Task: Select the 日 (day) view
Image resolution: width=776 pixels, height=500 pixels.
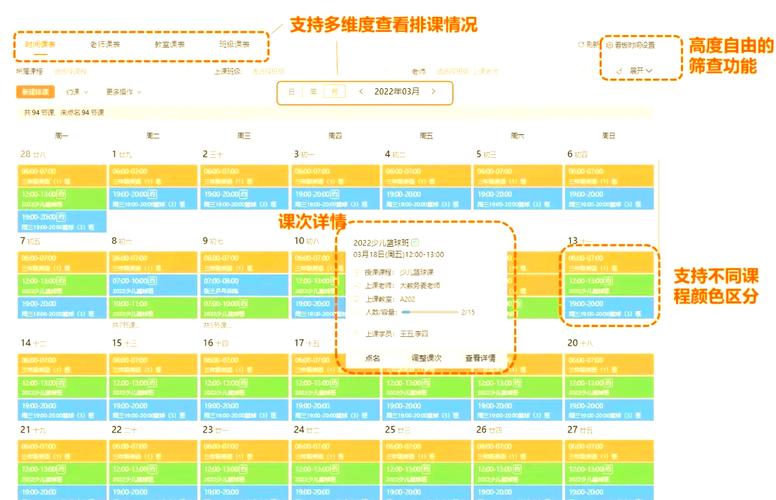Action: 291,92
